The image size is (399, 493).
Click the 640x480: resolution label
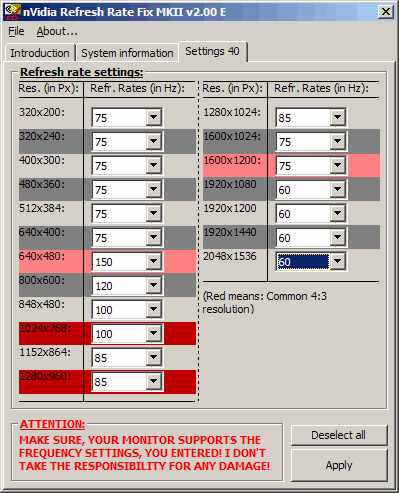click(x=42, y=256)
